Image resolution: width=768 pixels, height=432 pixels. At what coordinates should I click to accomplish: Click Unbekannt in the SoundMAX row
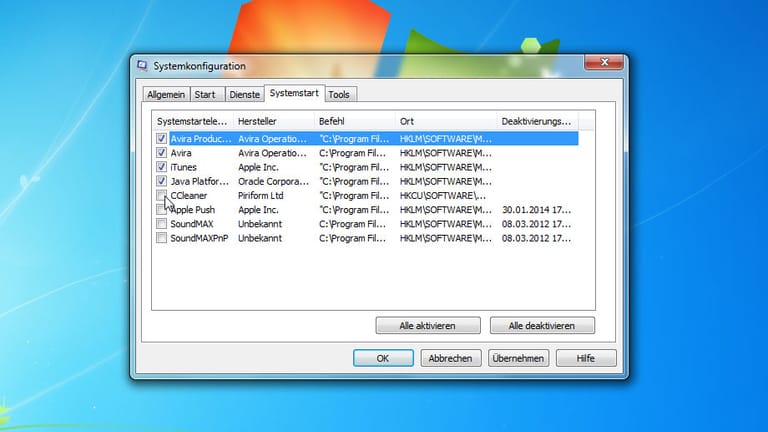click(260, 224)
